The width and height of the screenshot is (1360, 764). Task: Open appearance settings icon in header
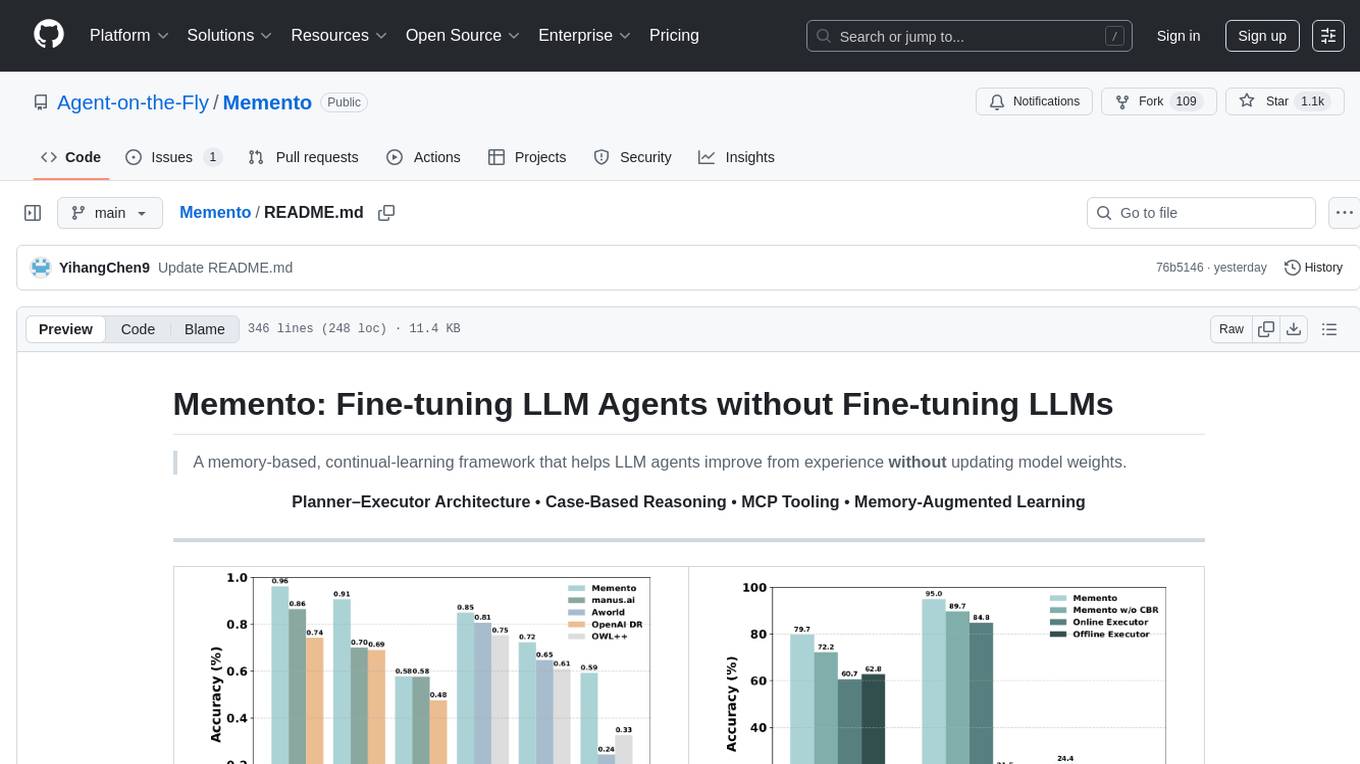tap(1328, 36)
